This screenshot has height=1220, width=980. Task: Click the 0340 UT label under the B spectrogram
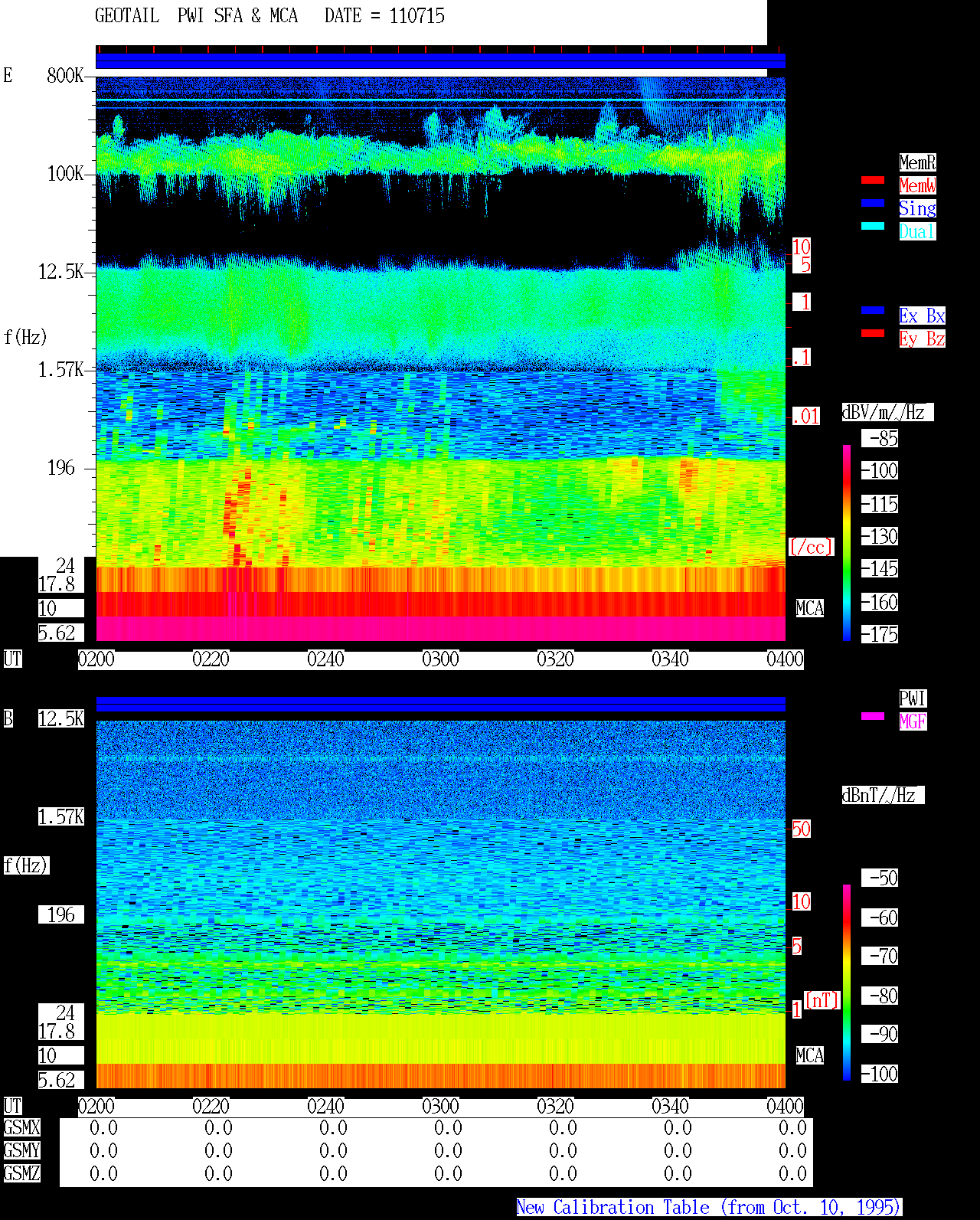coord(671,1107)
